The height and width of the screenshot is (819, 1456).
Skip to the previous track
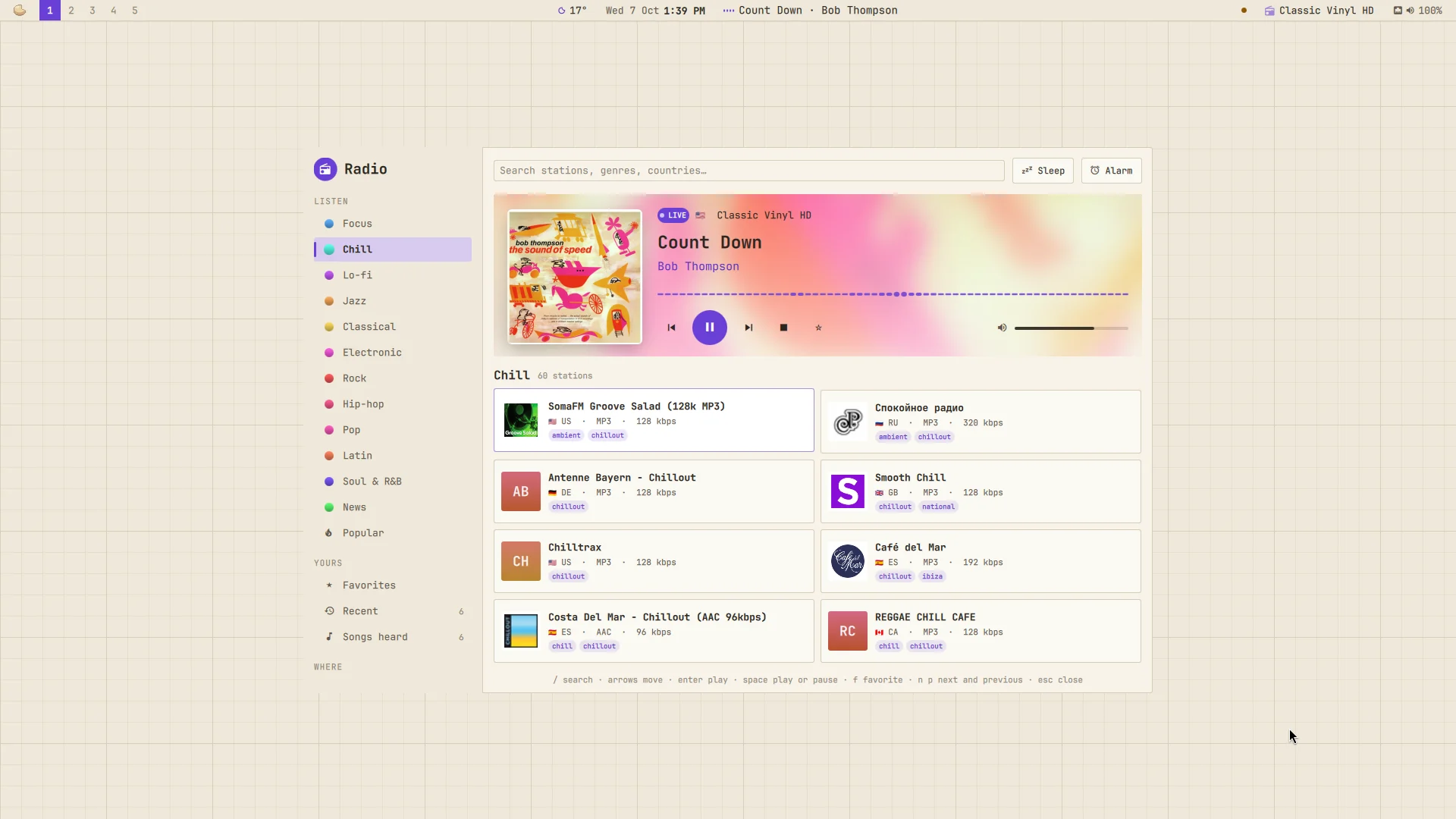click(671, 328)
